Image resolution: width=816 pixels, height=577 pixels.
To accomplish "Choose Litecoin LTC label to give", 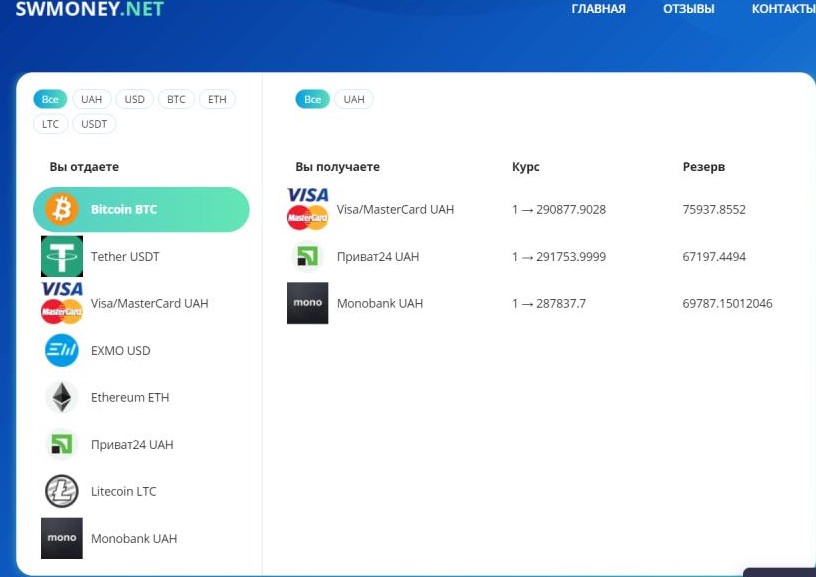I will [x=123, y=491].
